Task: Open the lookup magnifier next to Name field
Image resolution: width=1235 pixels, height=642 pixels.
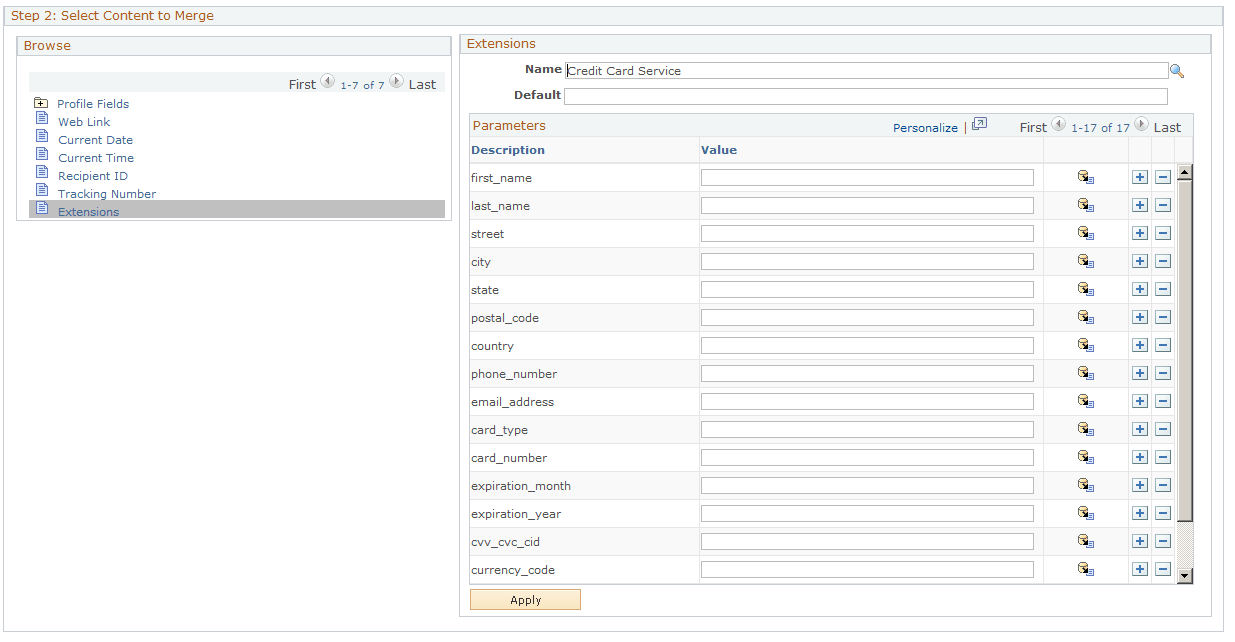Action: tap(1177, 70)
